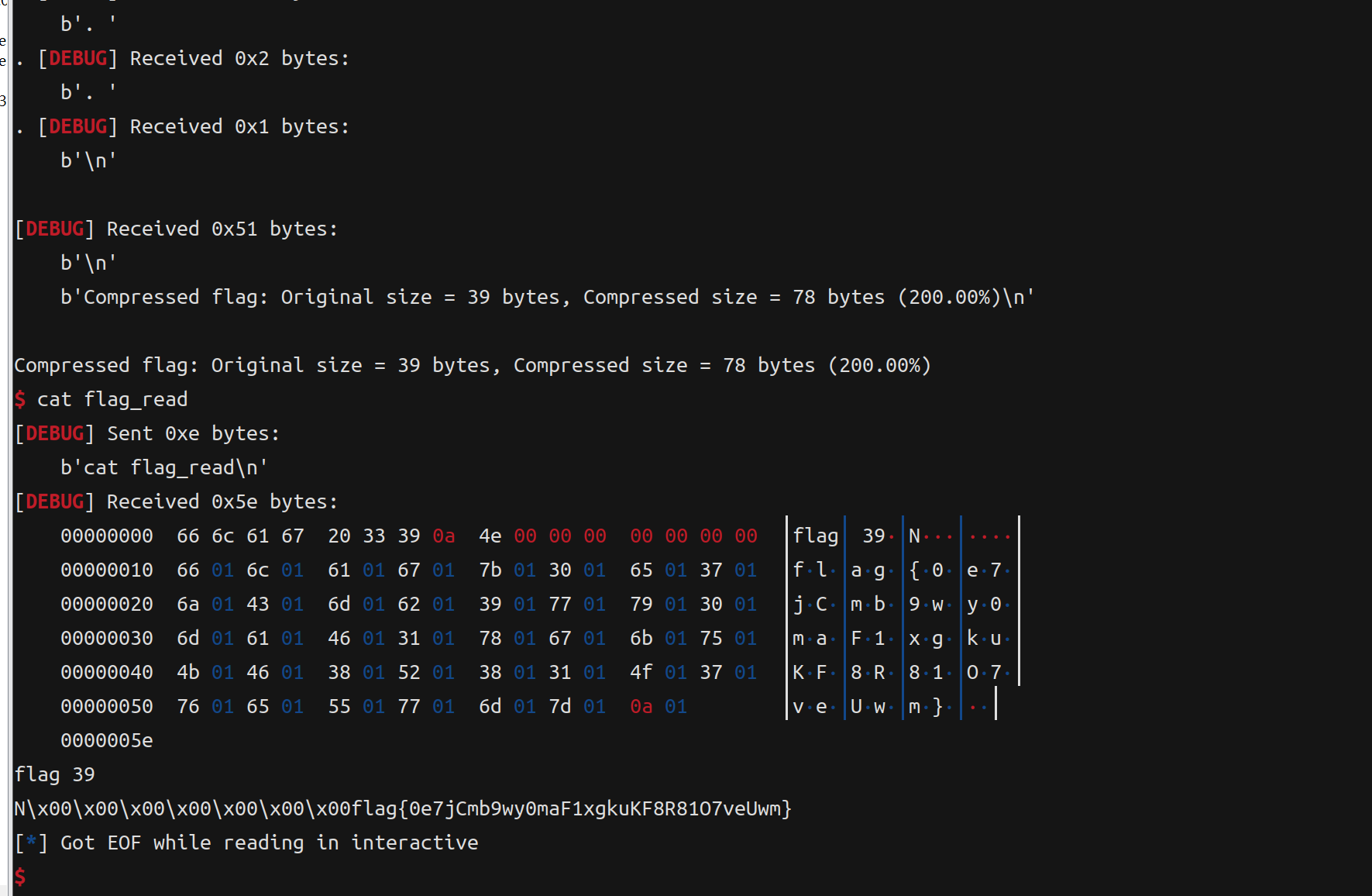Click the 'flag 39' output line
Screen dimensions: 1372x896
[54, 774]
